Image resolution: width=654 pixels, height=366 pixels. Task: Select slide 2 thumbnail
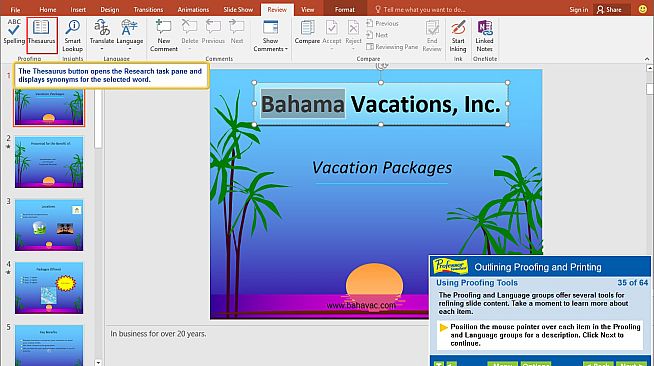coord(49,162)
